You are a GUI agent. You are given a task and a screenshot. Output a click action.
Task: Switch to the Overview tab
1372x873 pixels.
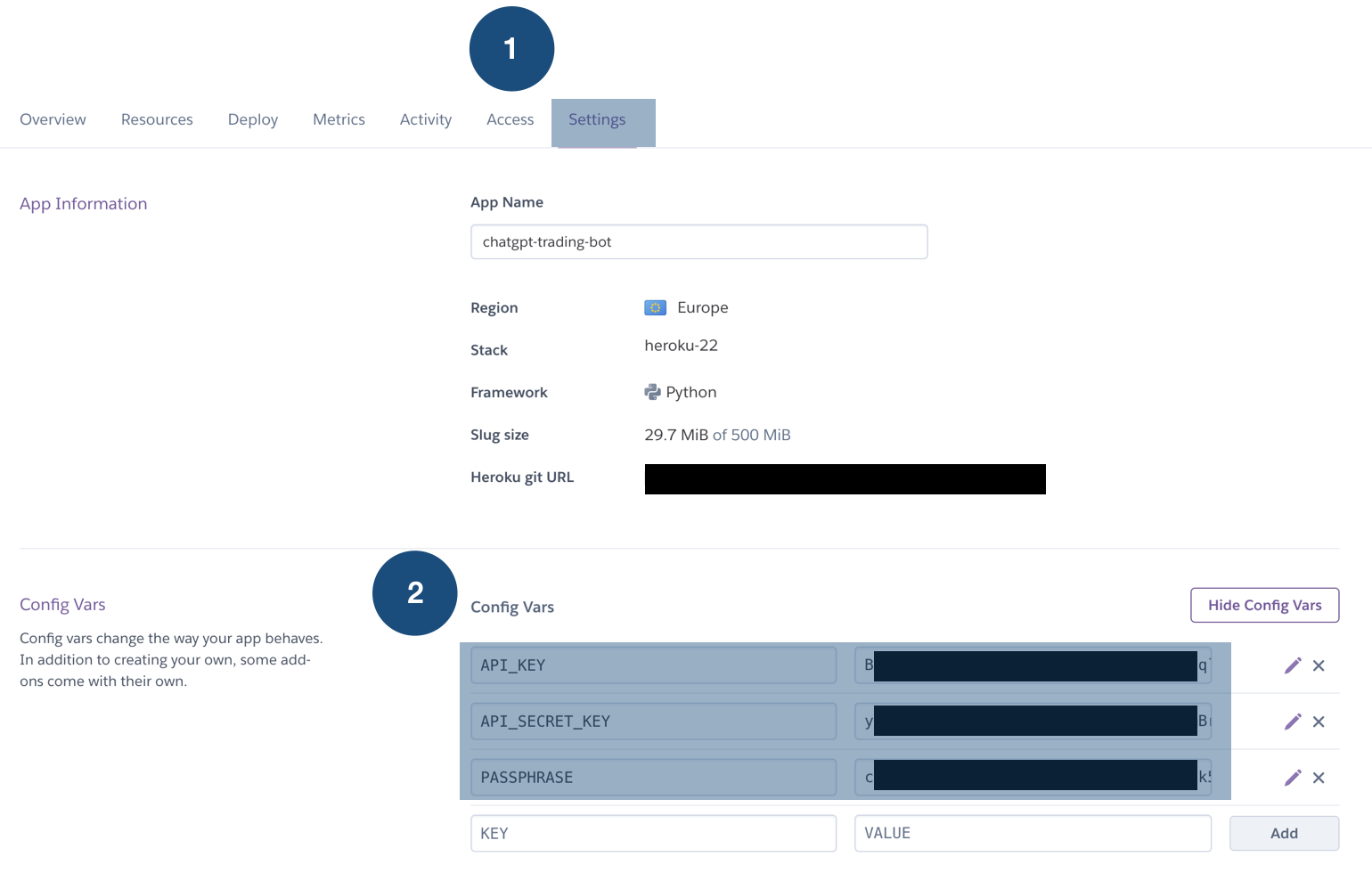coord(53,118)
